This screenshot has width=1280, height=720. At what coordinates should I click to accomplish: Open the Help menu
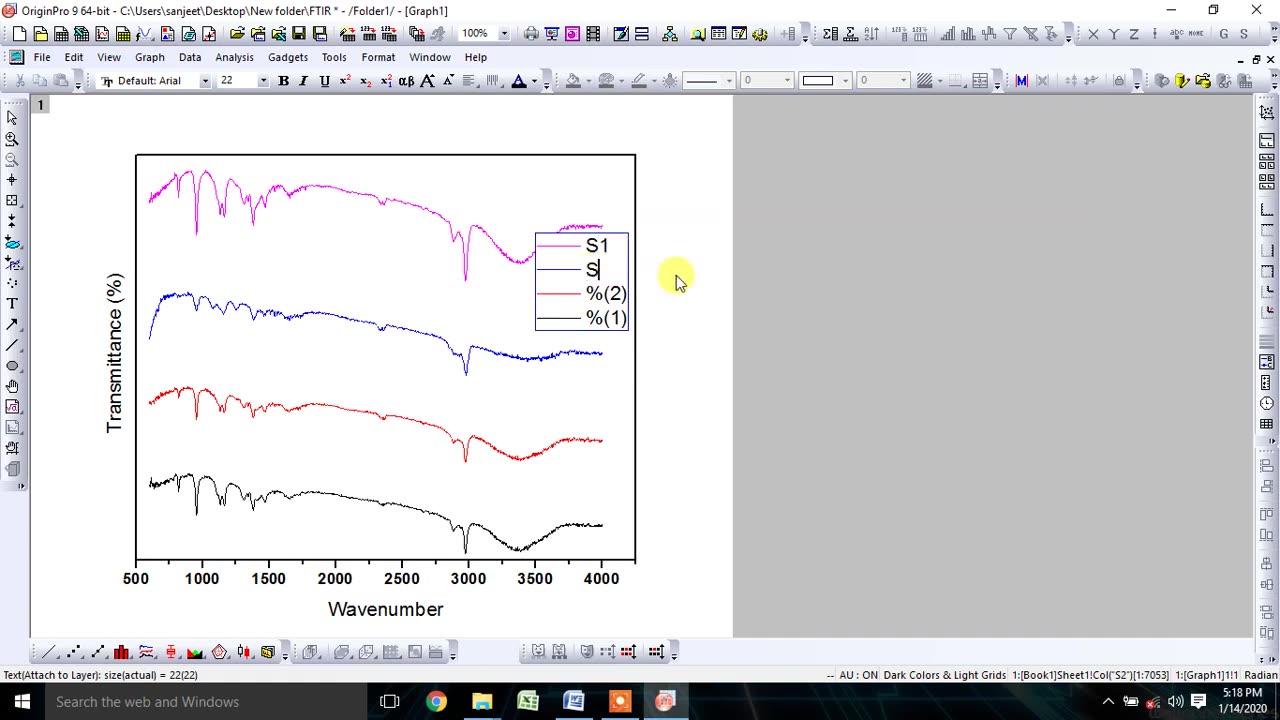[476, 57]
